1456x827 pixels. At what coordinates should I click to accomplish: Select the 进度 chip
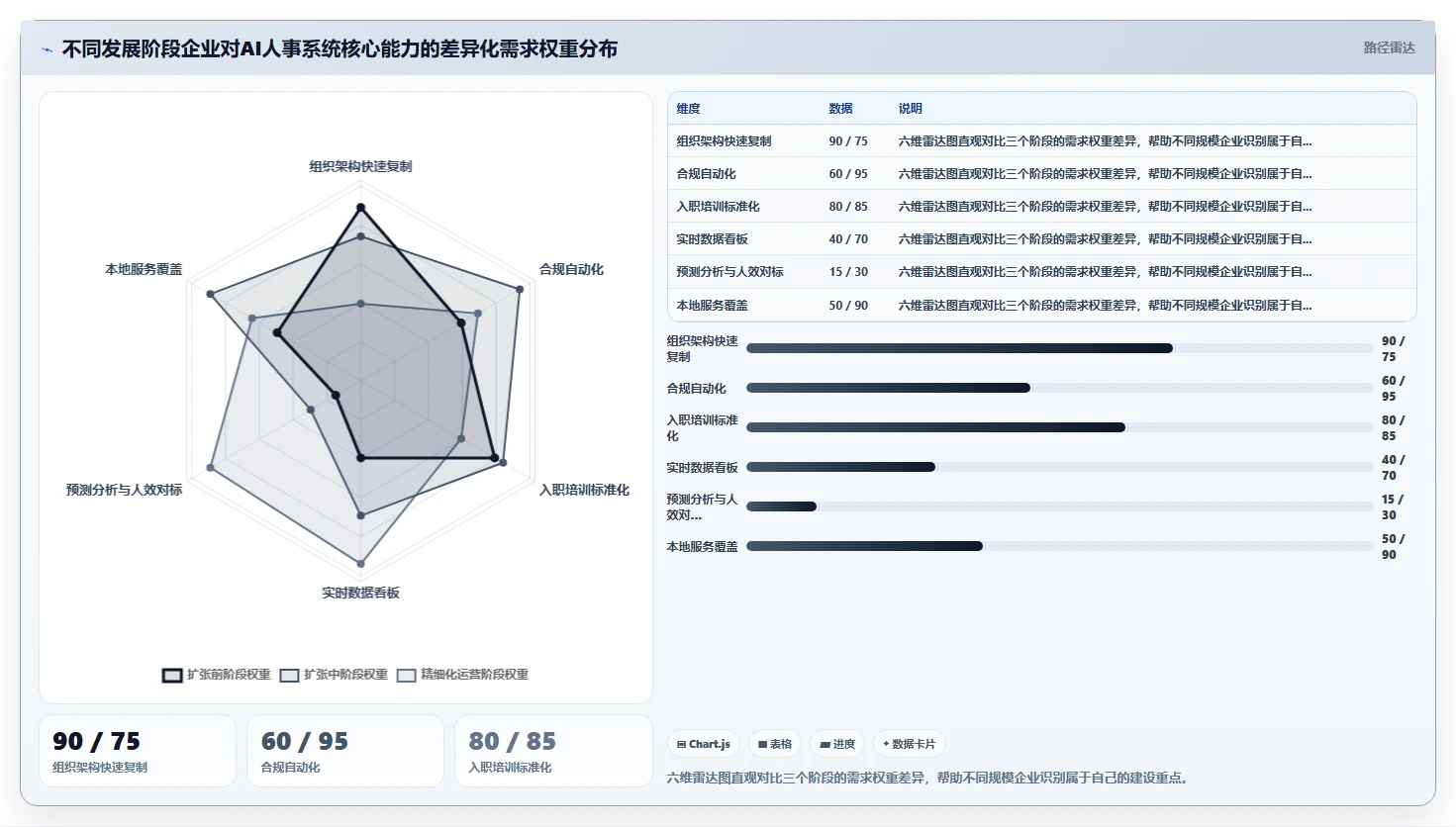click(837, 744)
